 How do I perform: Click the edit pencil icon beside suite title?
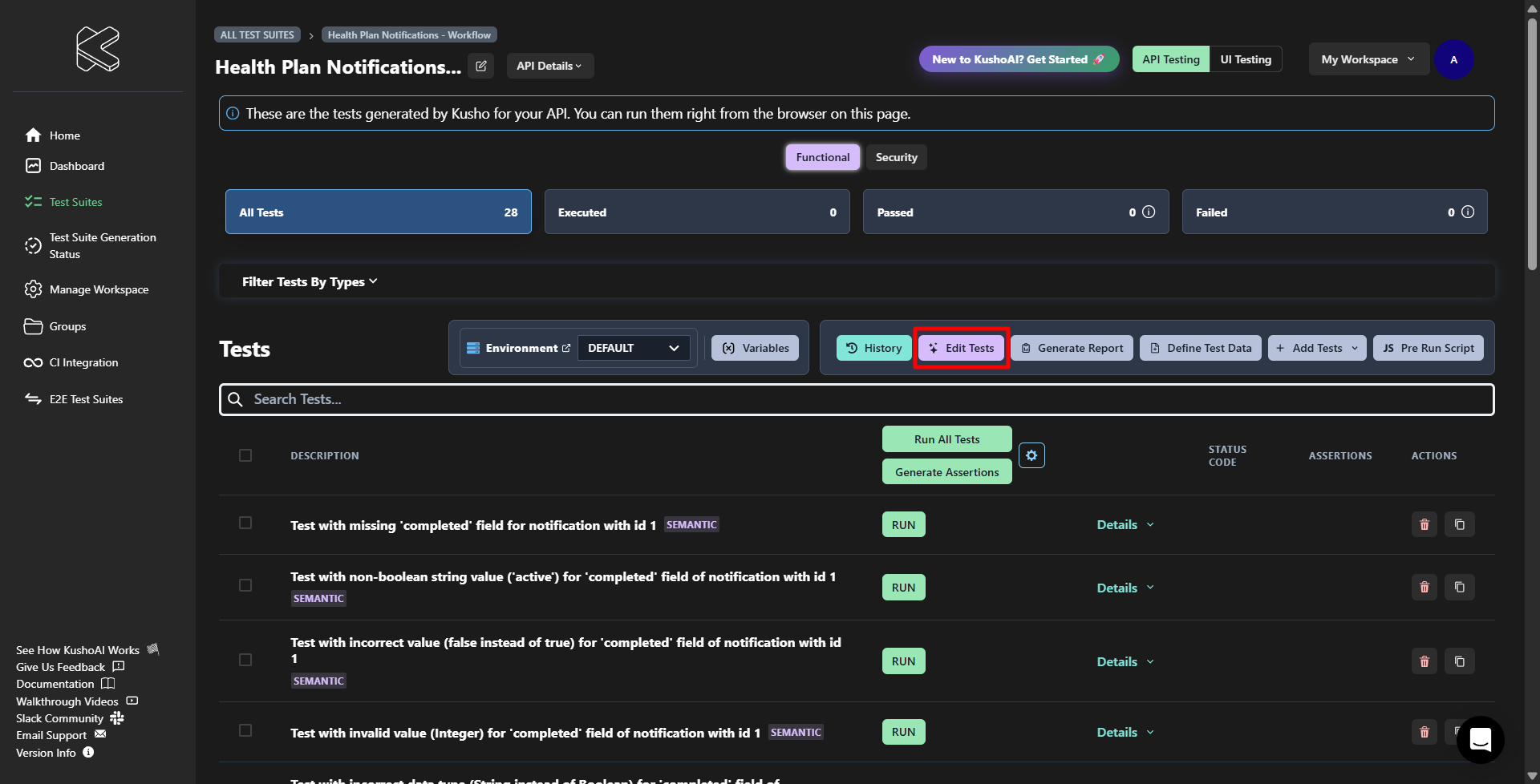480,66
